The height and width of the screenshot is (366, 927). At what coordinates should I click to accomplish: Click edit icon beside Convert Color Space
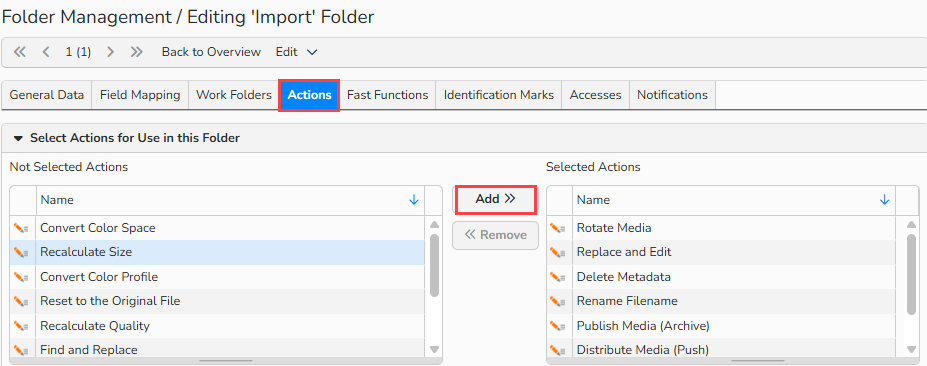(x=21, y=228)
